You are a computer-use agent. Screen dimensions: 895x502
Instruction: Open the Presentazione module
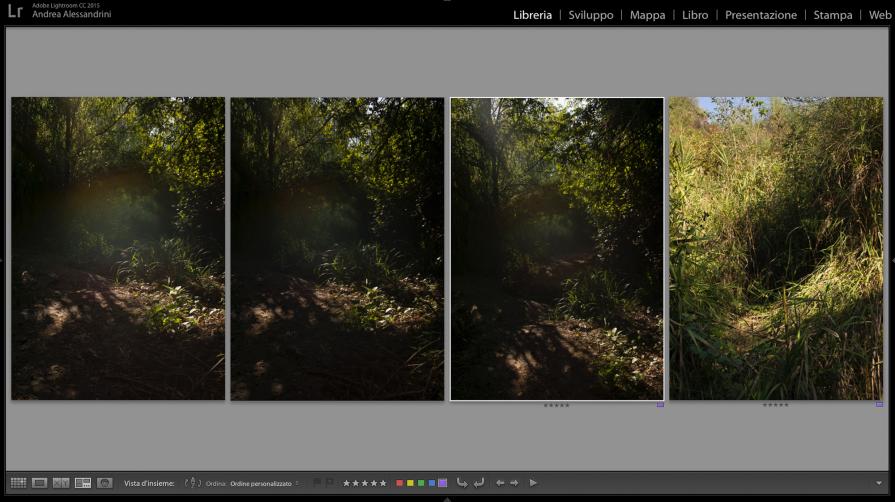coord(761,15)
